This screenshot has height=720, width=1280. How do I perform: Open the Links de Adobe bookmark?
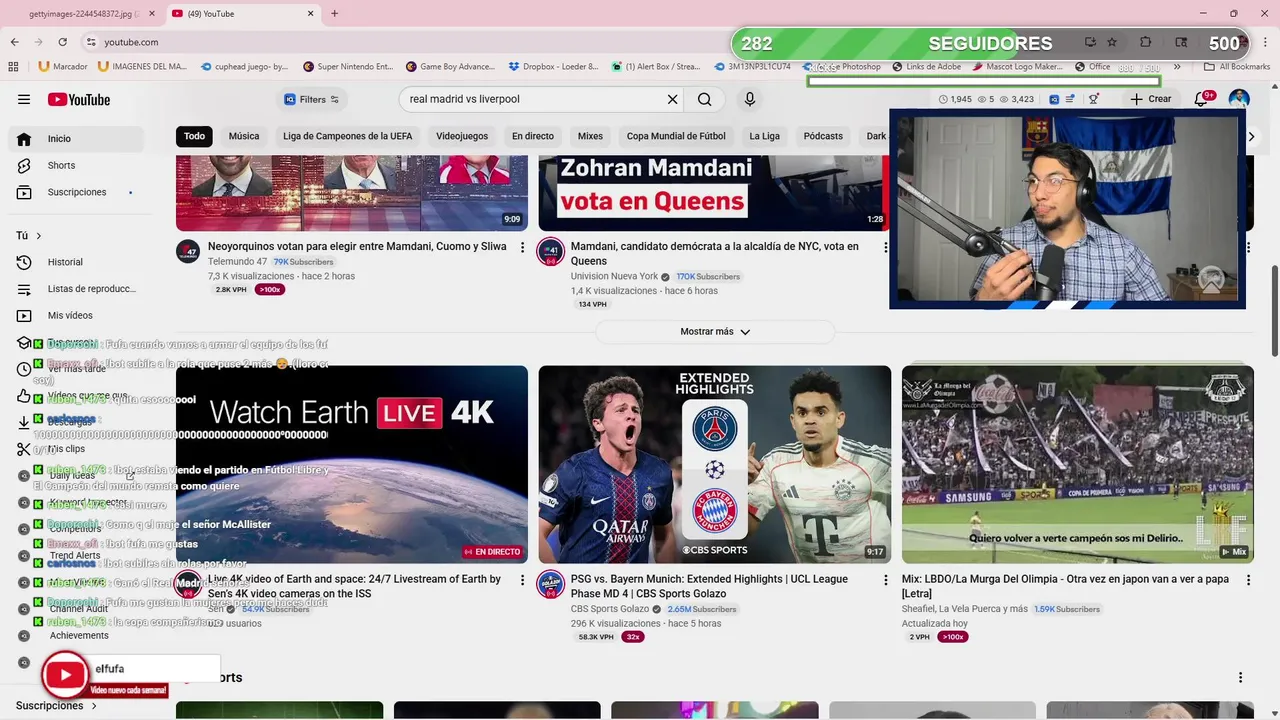[x=925, y=67]
